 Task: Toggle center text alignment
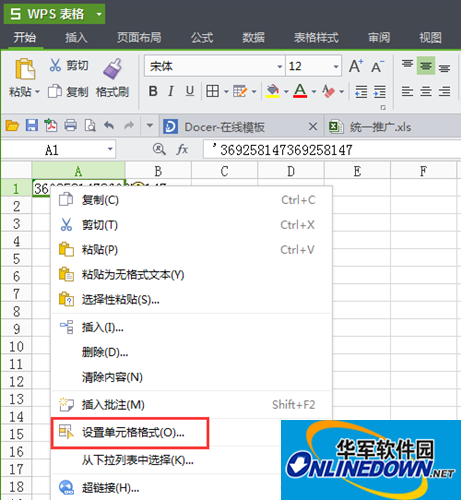coord(426,91)
